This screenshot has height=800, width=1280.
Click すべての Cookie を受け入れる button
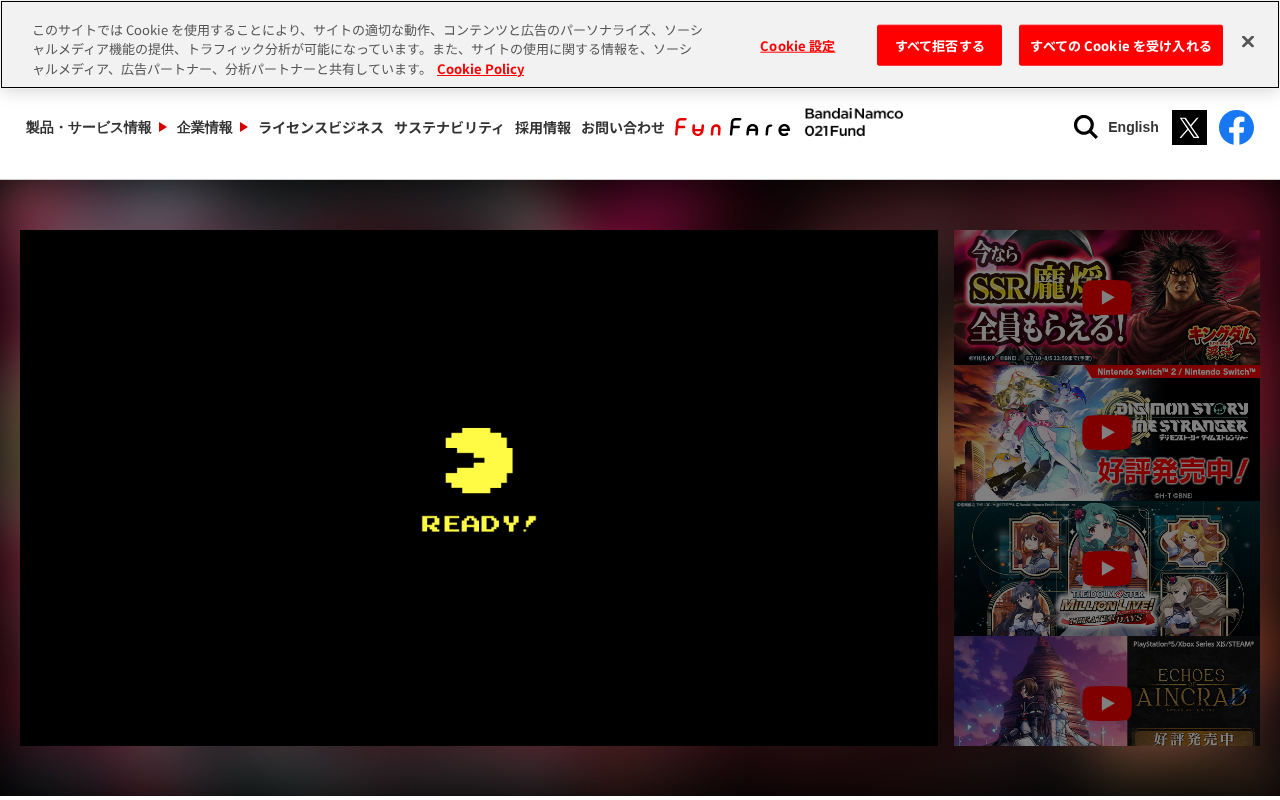(1121, 45)
